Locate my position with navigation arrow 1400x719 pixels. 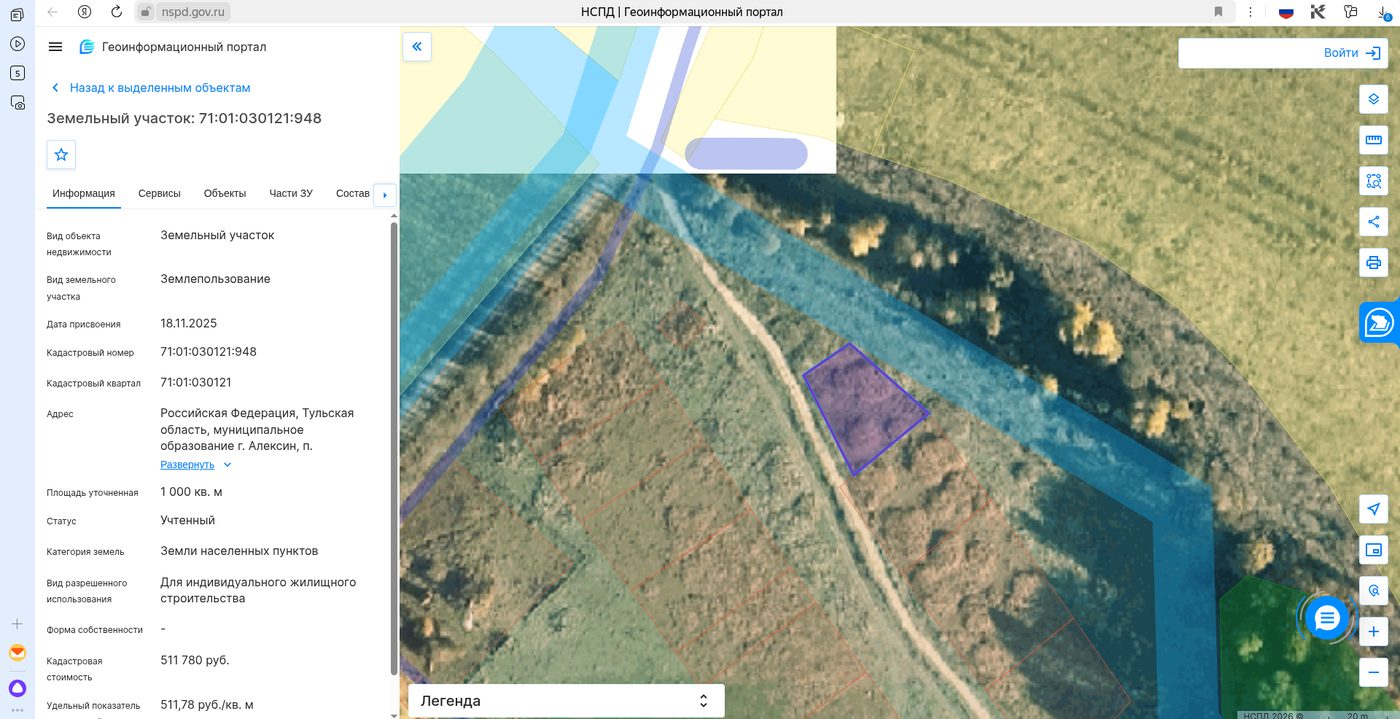tap(1374, 509)
